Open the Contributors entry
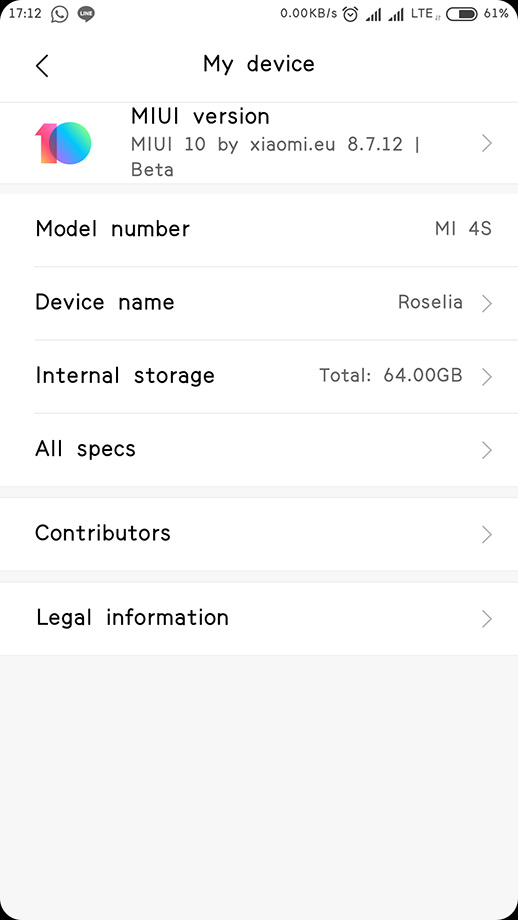The width and height of the screenshot is (518, 920). (x=259, y=534)
